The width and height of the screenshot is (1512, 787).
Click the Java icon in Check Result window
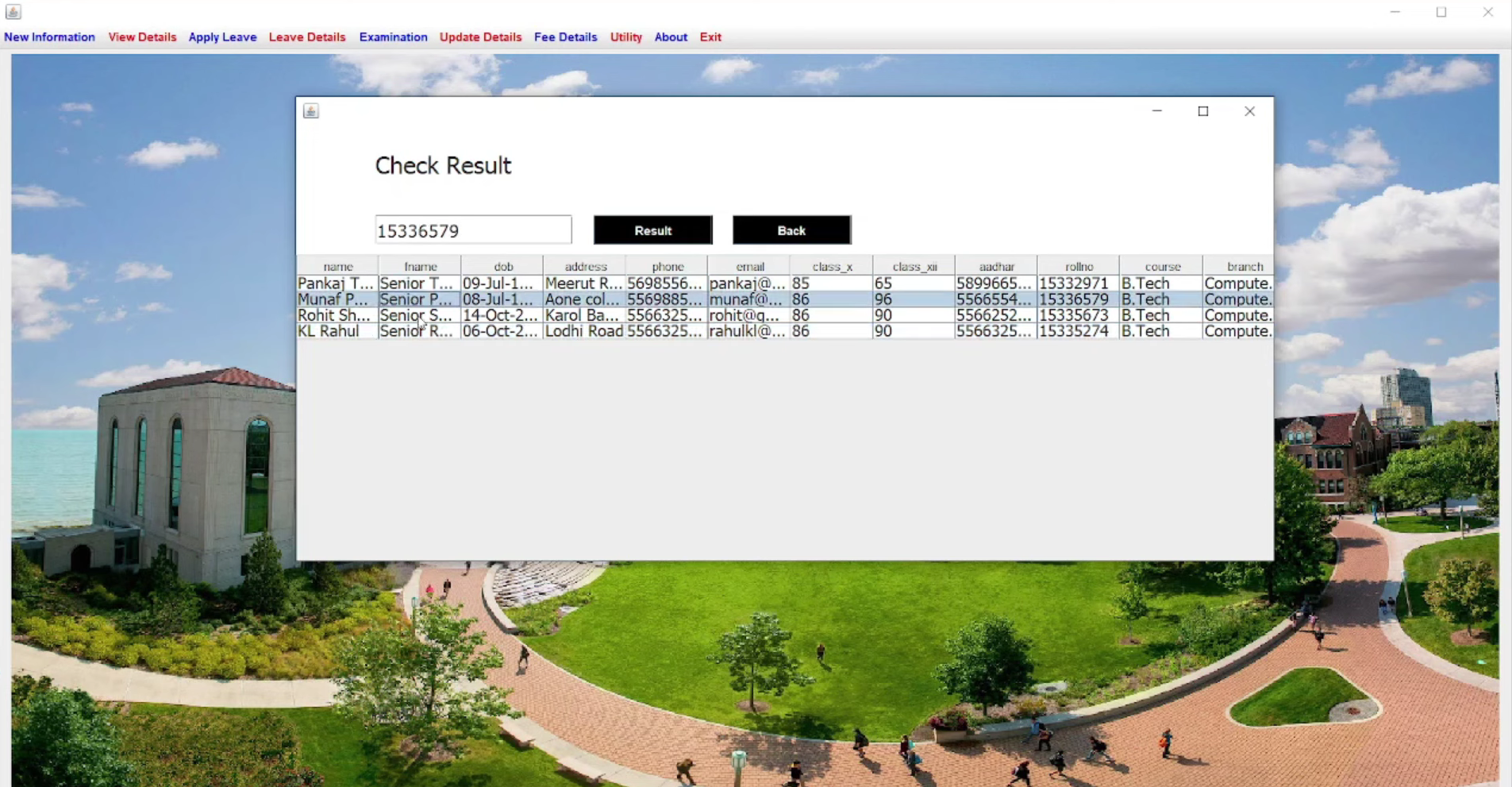coord(310,110)
